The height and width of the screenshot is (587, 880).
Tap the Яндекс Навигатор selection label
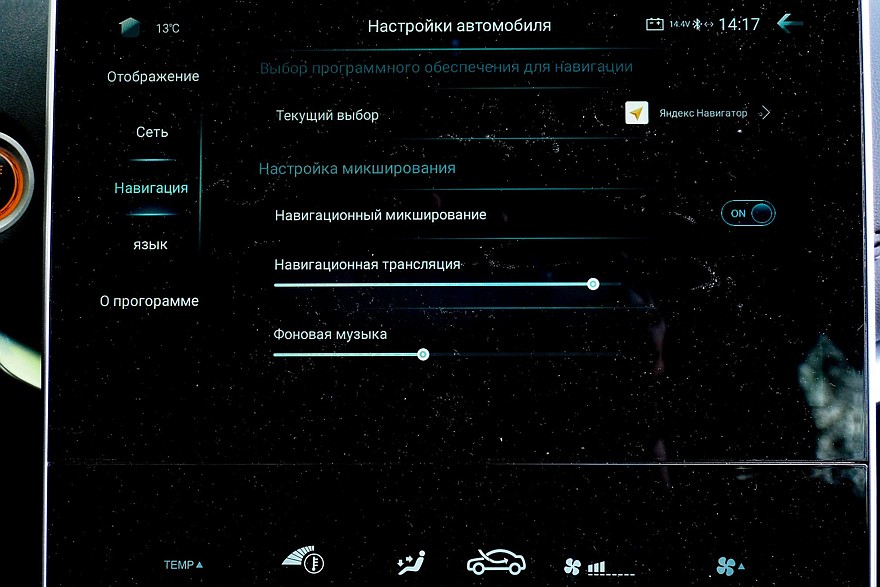point(703,113)
